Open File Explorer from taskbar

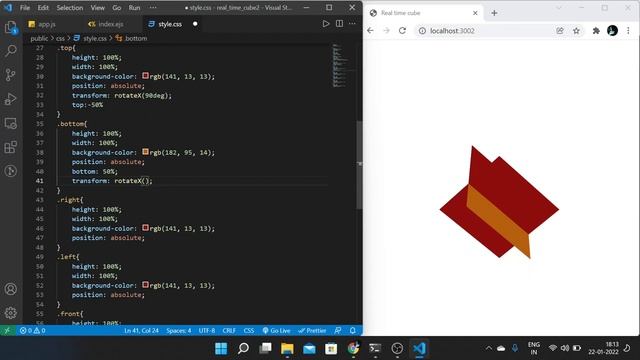tap(287, 349)
